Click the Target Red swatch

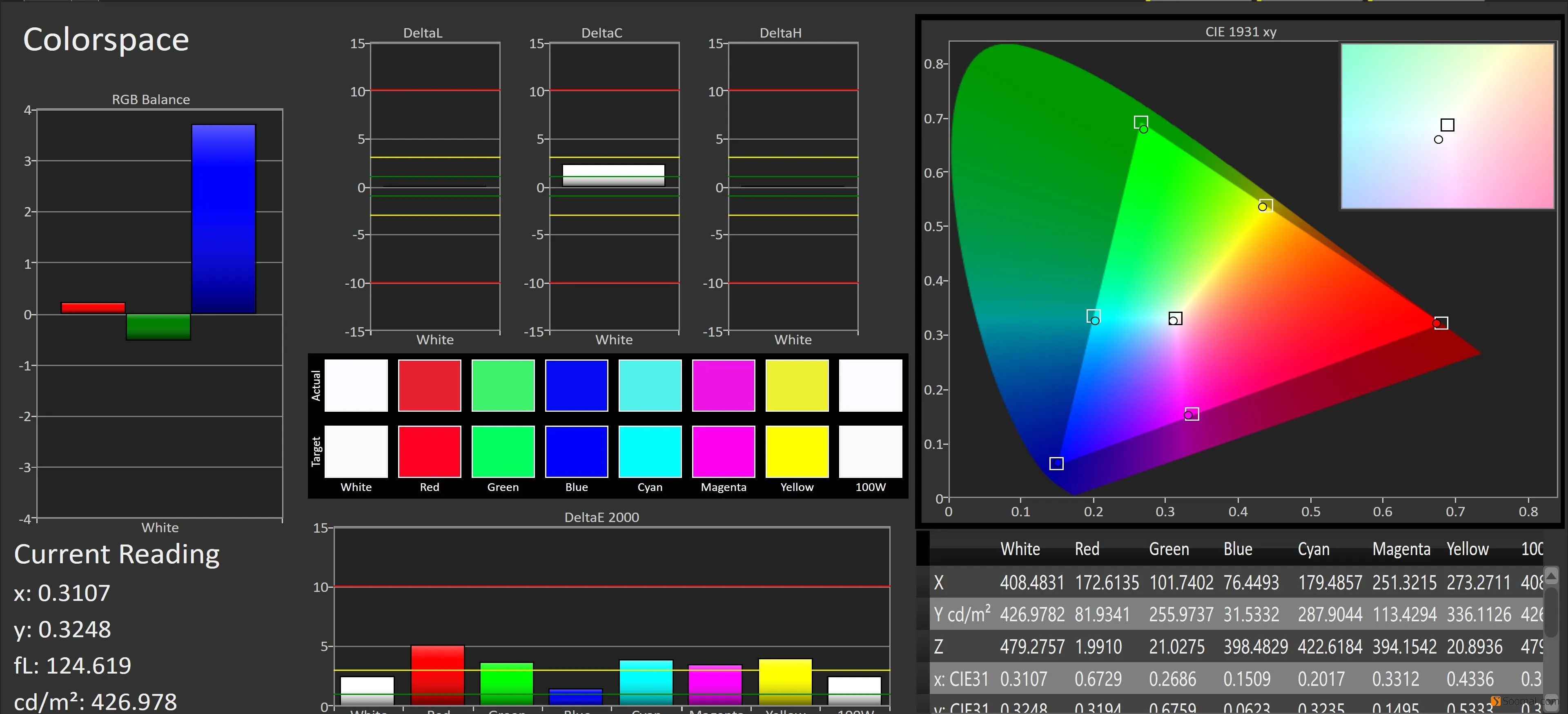[430, 452]
